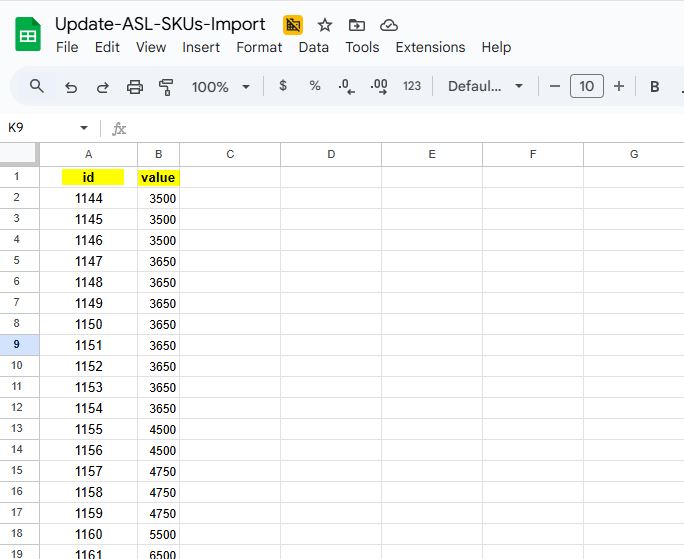Open more number formats 123
Screen dimensions: 684x559
tap(412, 86)
